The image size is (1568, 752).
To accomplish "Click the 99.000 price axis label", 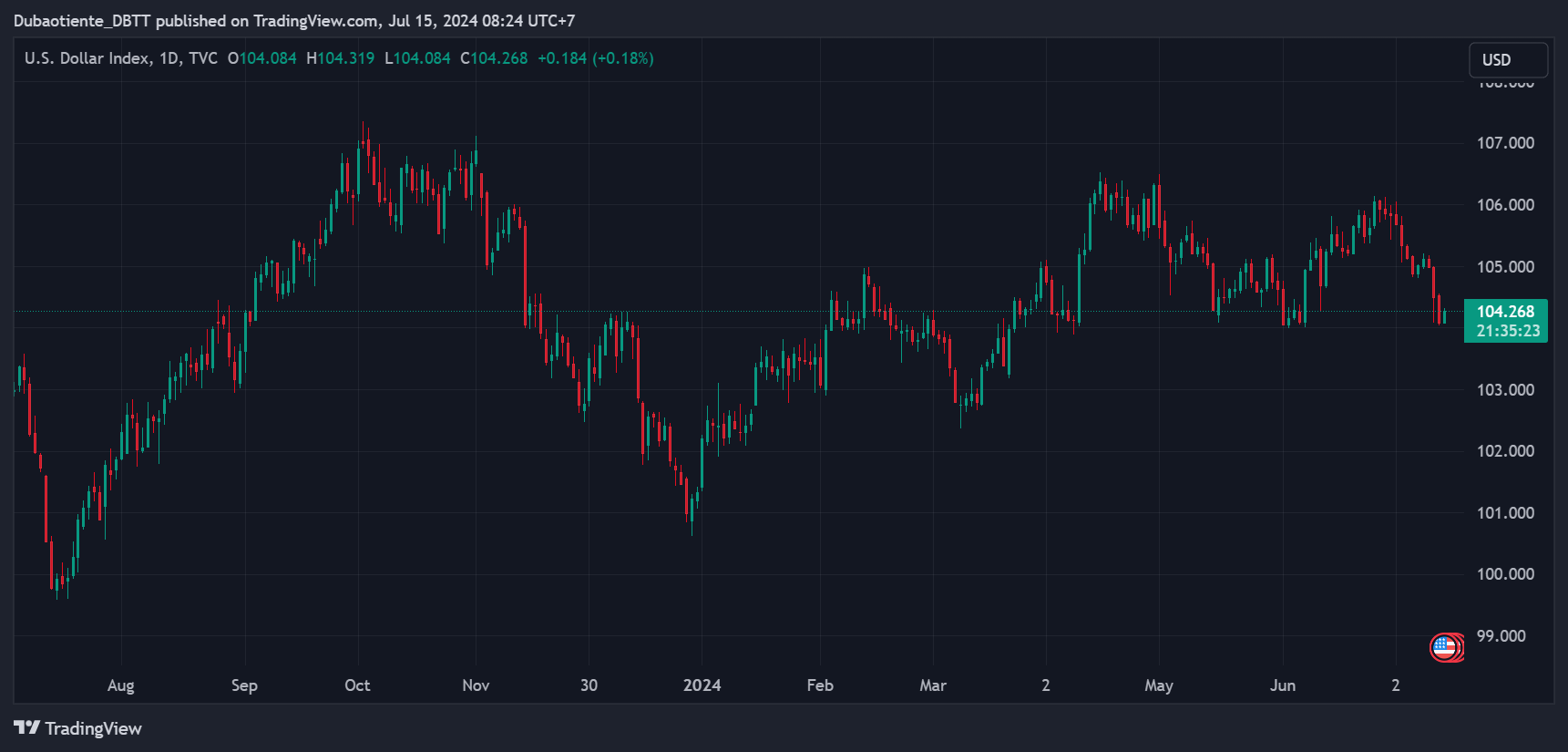I will click(x=1501, y=636).
